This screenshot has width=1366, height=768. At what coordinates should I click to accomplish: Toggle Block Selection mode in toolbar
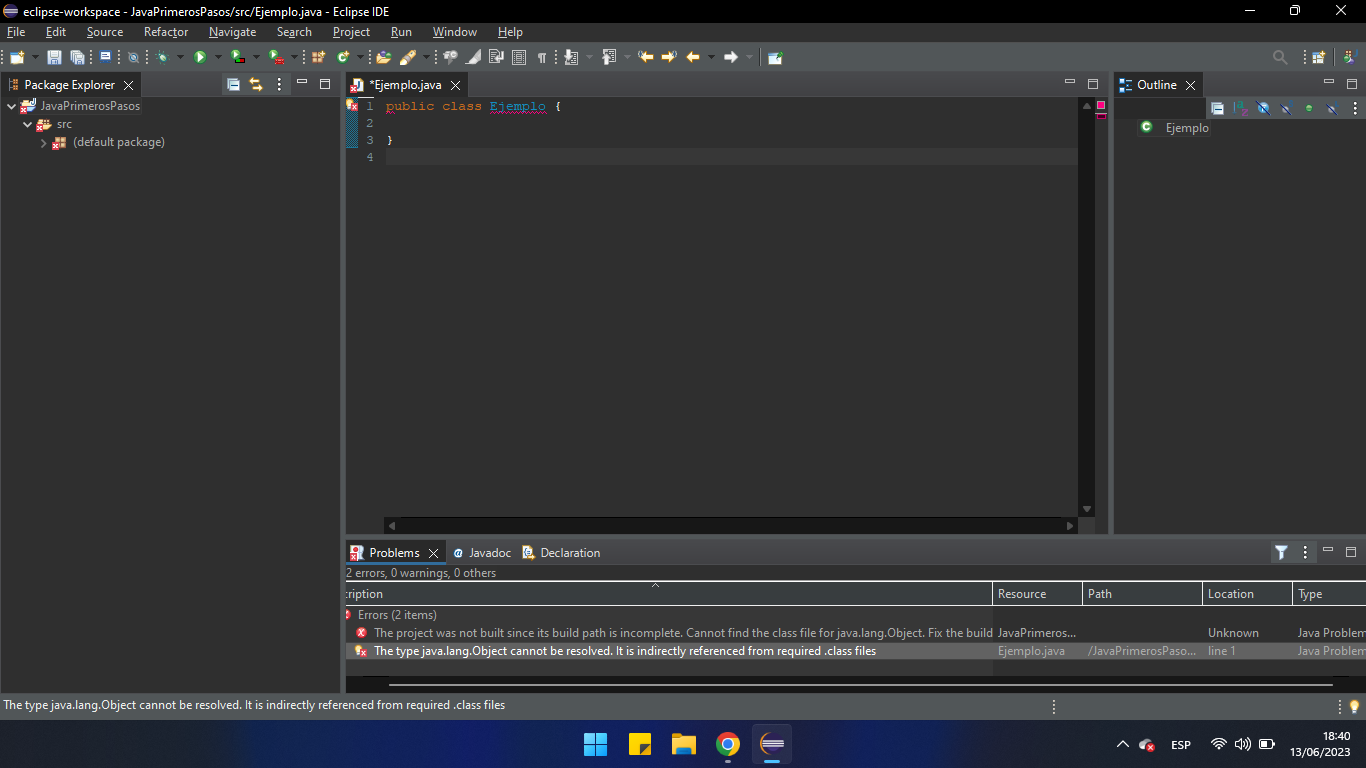click(x=519, y=57)
